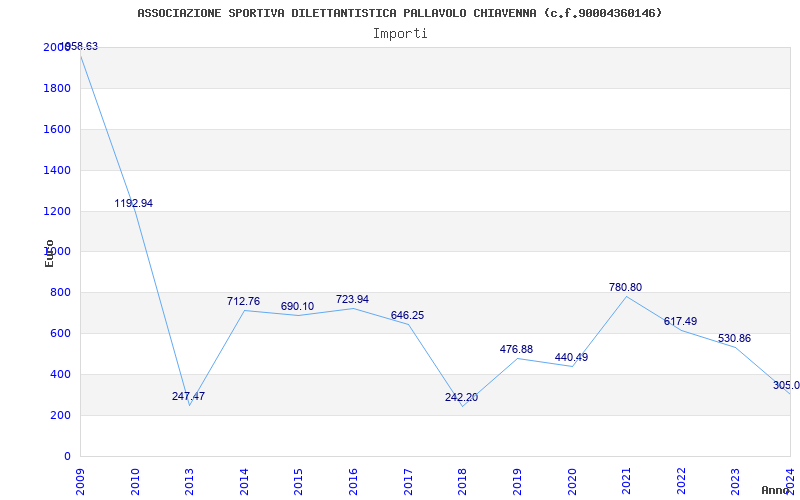
Task: Click the y-axis 1200 tick label
Action: coord(57,211)
